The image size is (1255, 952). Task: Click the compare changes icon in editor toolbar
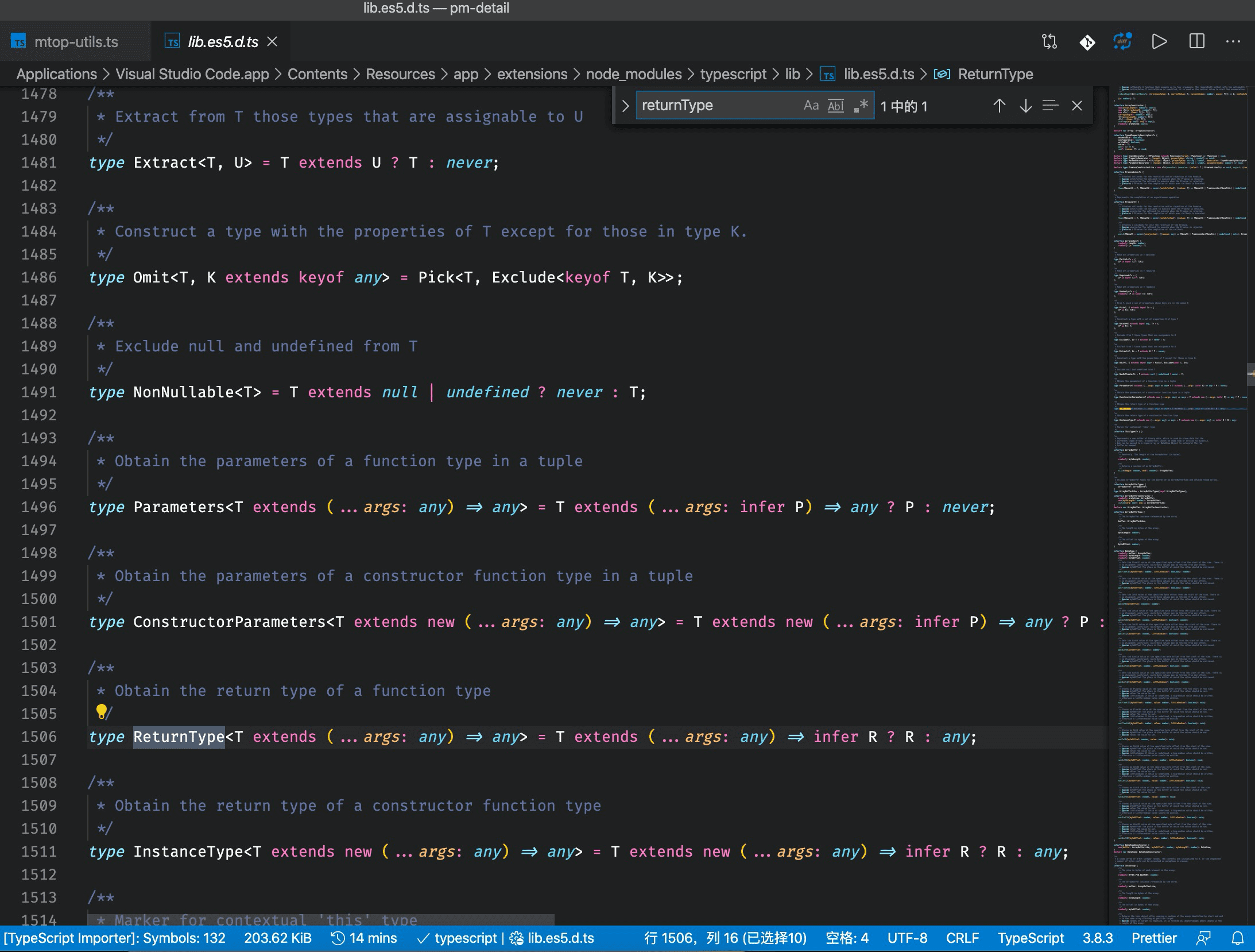click(1049, 41)
